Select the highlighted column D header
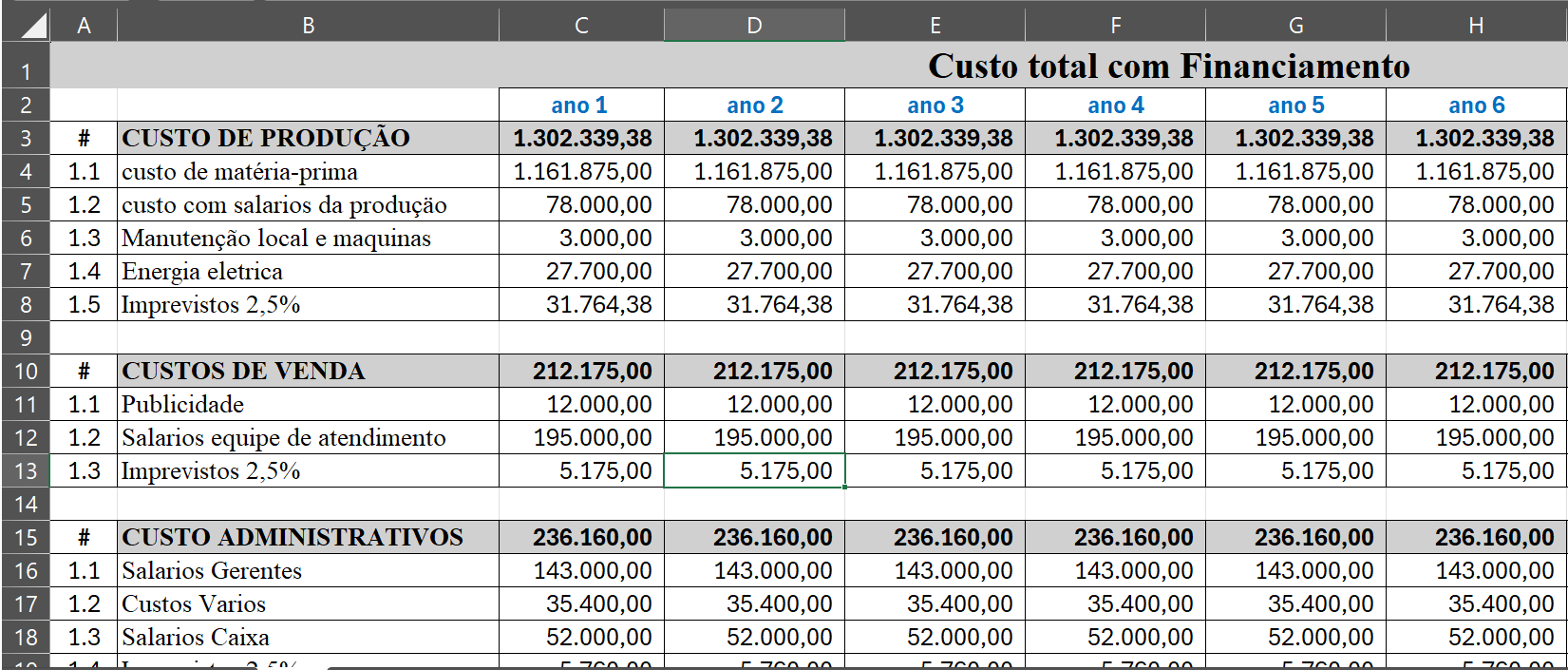The height and width of the screenshot is (670, 1568). tap(754, 26)
